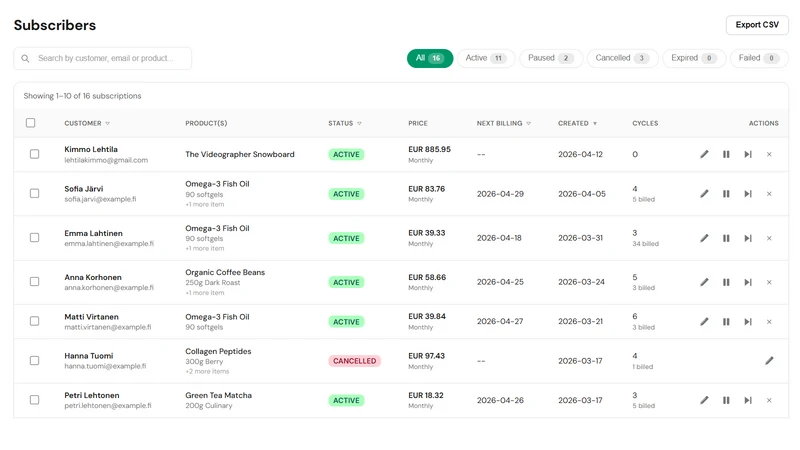The height and width of the screenshot is (450, 800).
Task: Pause Matti Virtanen's subscription
Action: (726, 321)
